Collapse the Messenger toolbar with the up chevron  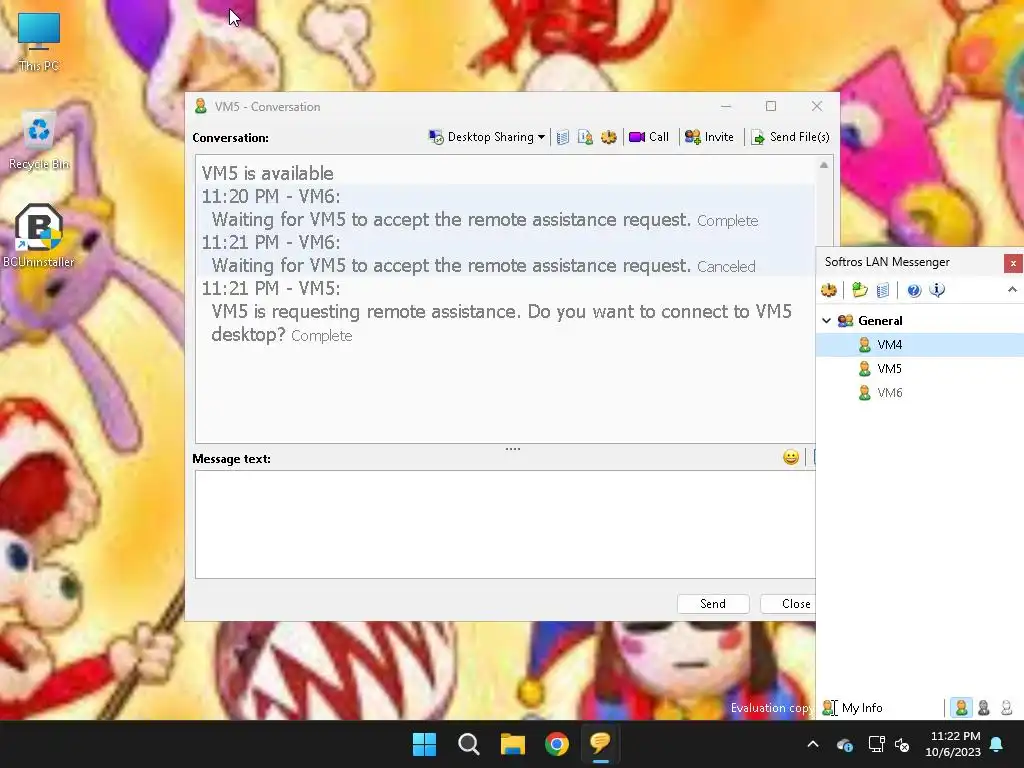pos(1012,289)
